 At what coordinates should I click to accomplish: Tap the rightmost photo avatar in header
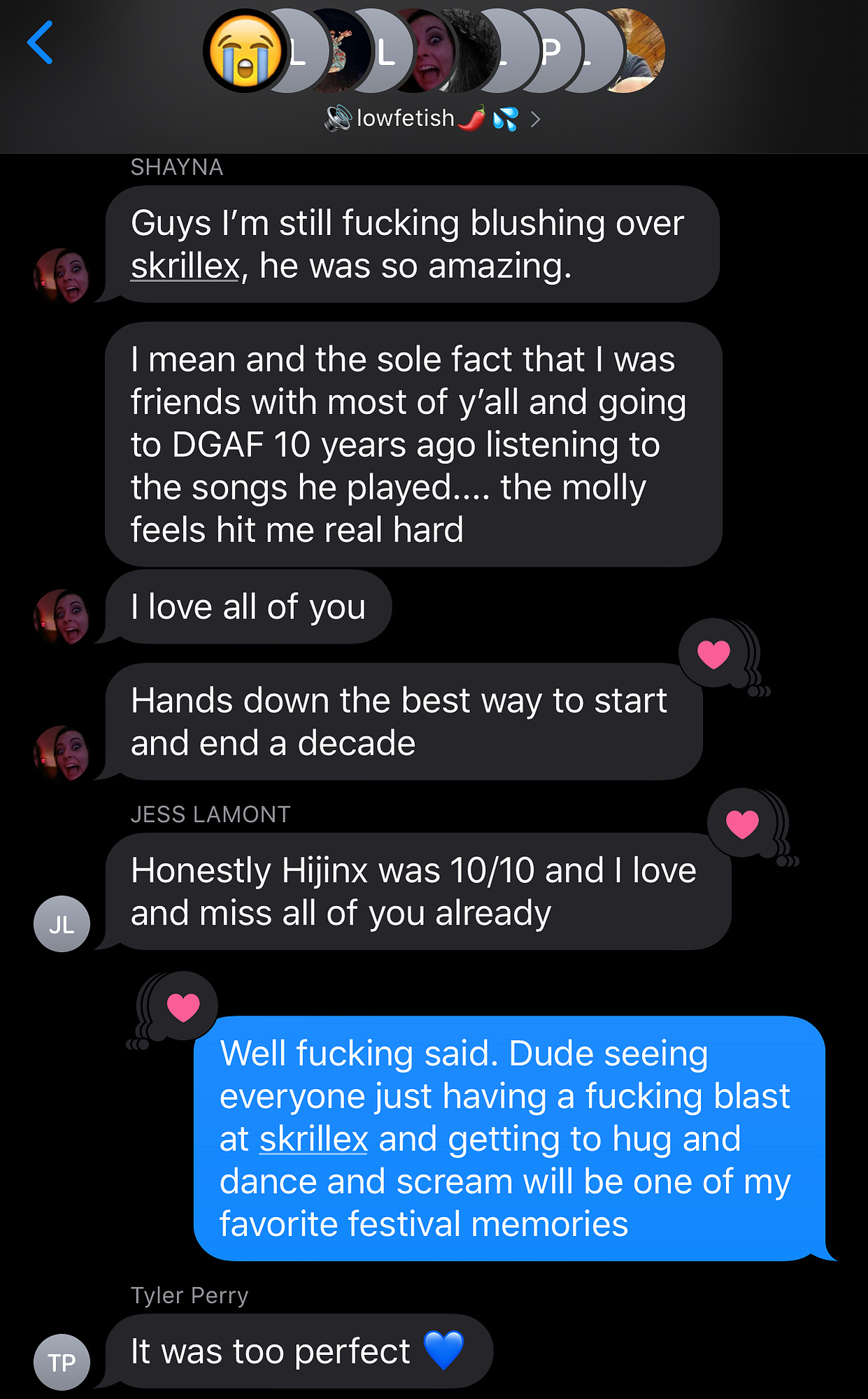[635, 51]
